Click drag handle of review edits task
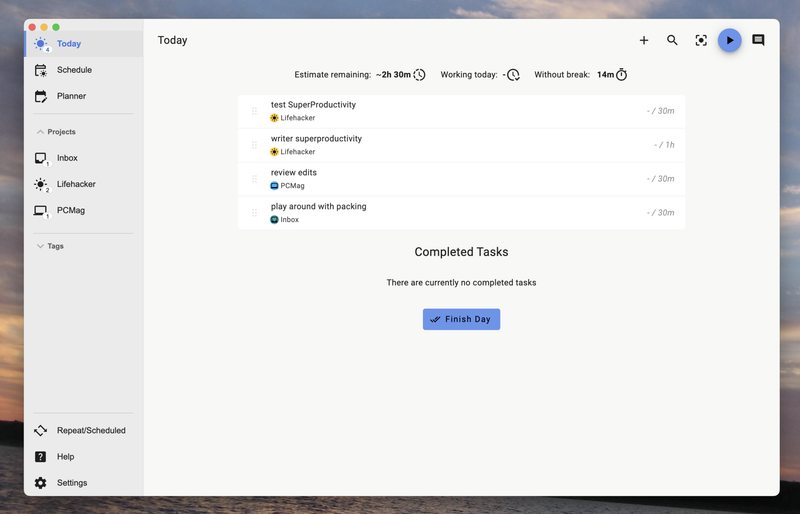800x514 pixels. coord(254,179)
